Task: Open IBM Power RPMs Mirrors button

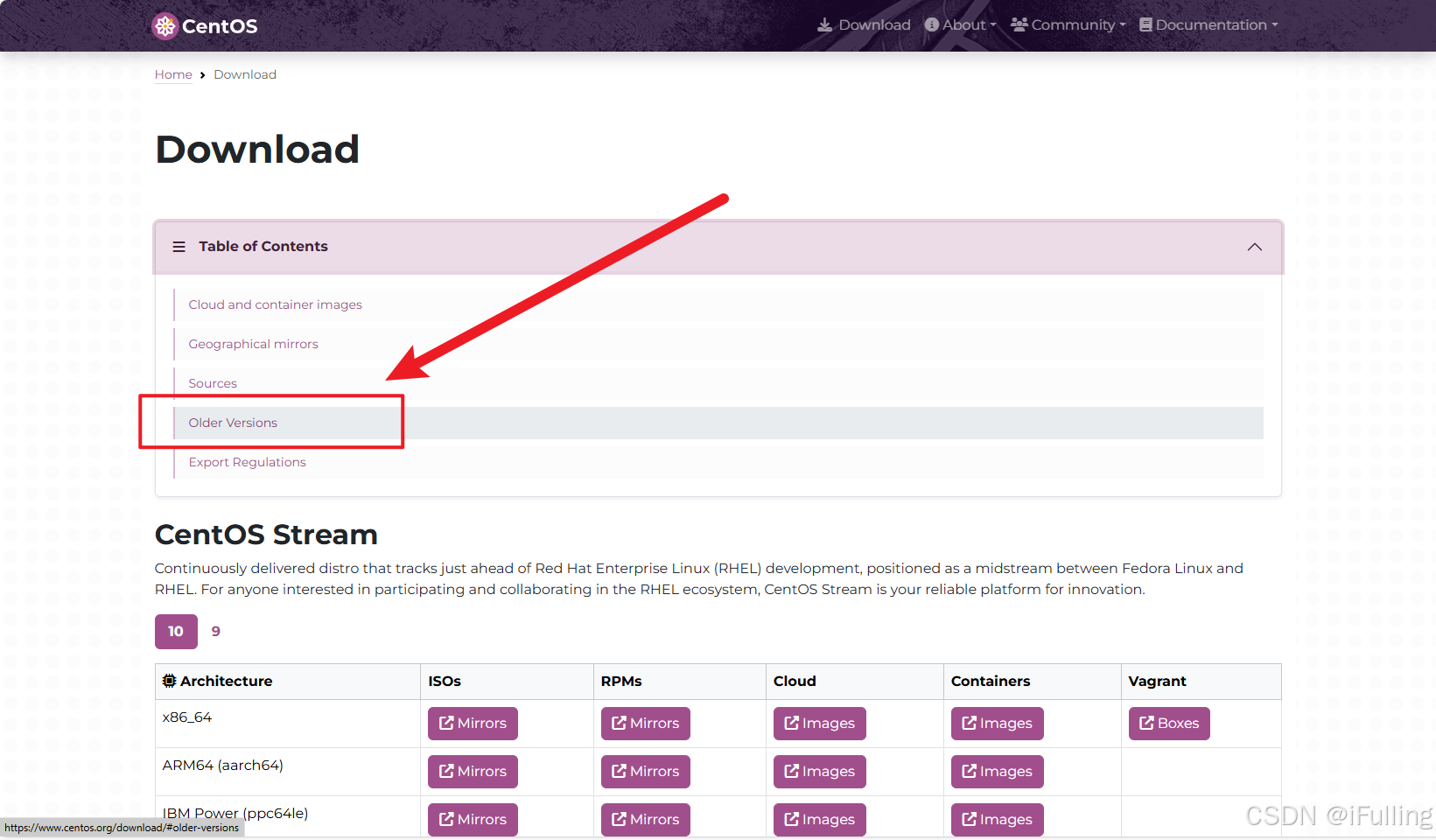Action: tap(646, 820)
